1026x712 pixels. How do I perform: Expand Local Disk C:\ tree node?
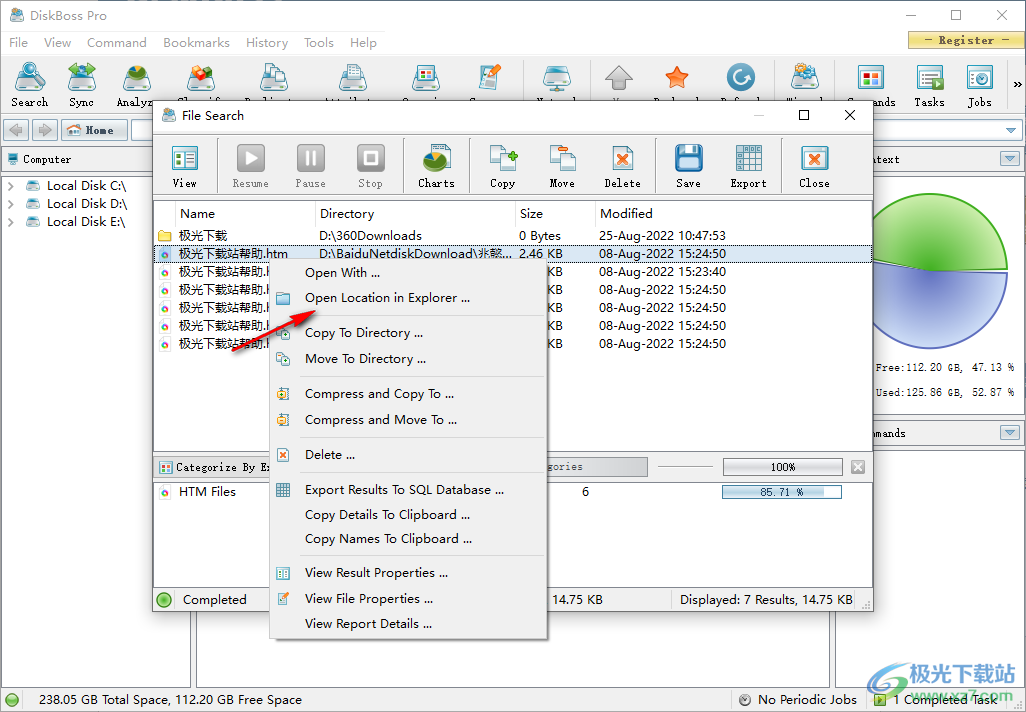coord(10,186)
